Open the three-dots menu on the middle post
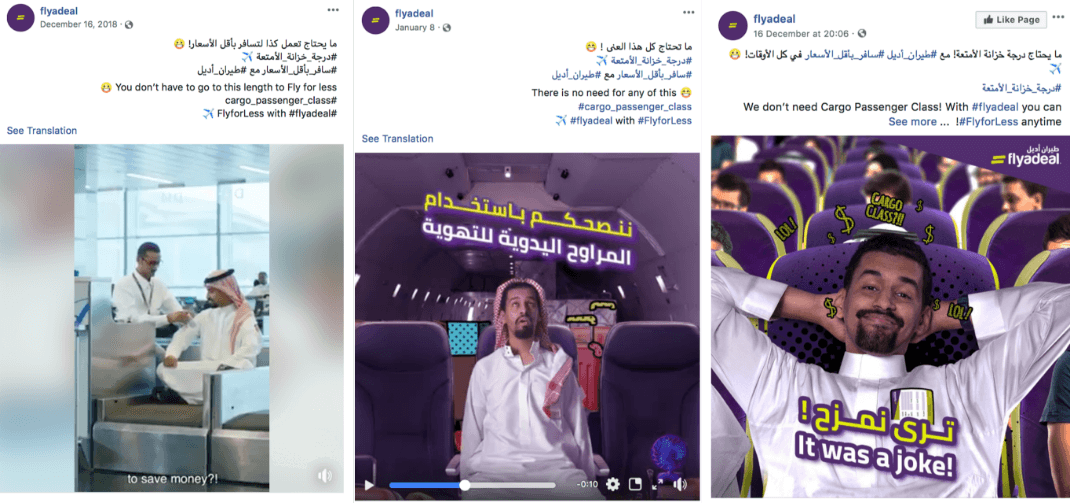1070x503 pixels. click(x=688, y=10)
